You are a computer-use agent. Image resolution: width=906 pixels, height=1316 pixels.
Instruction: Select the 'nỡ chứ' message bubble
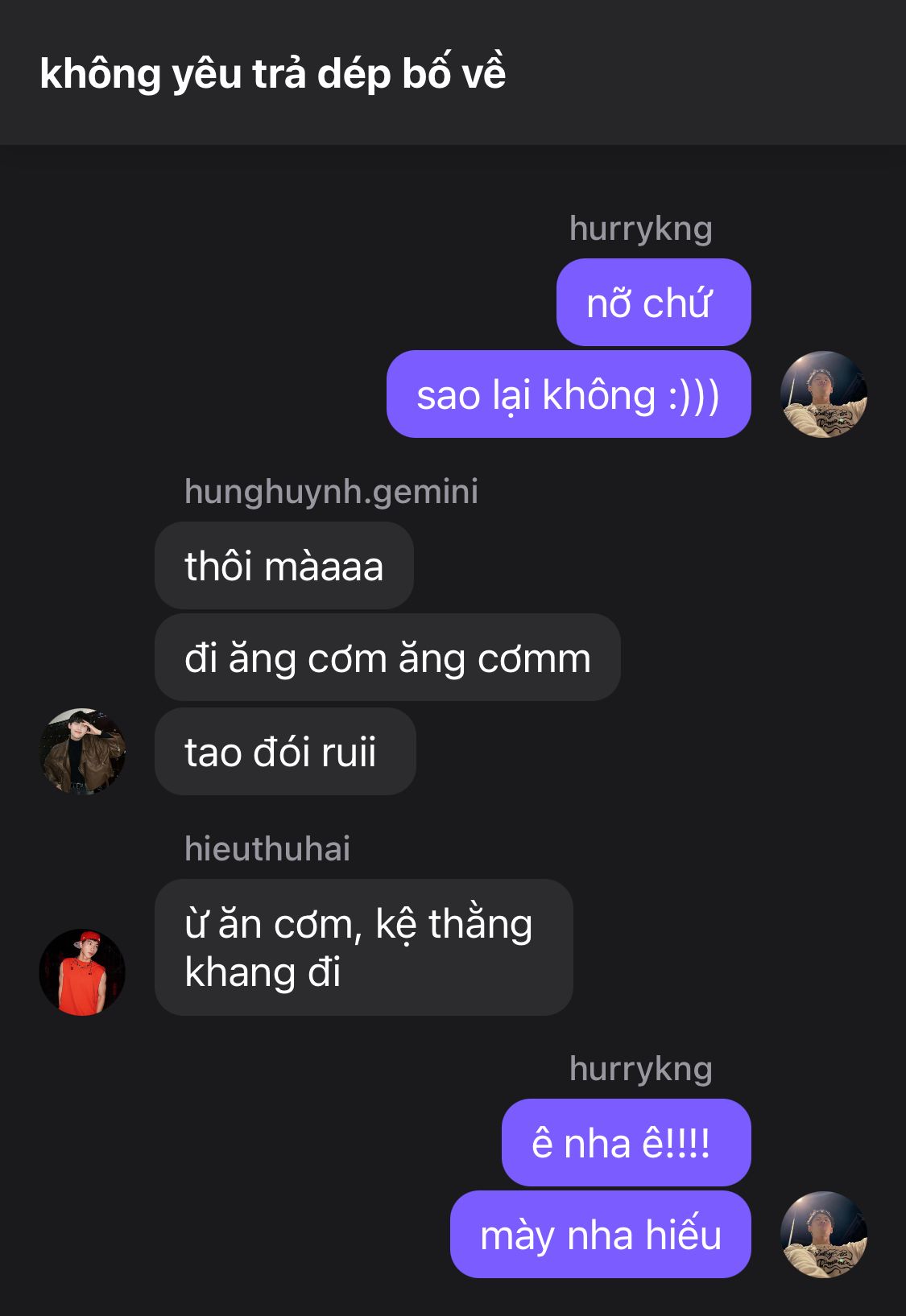click(653, 303)
